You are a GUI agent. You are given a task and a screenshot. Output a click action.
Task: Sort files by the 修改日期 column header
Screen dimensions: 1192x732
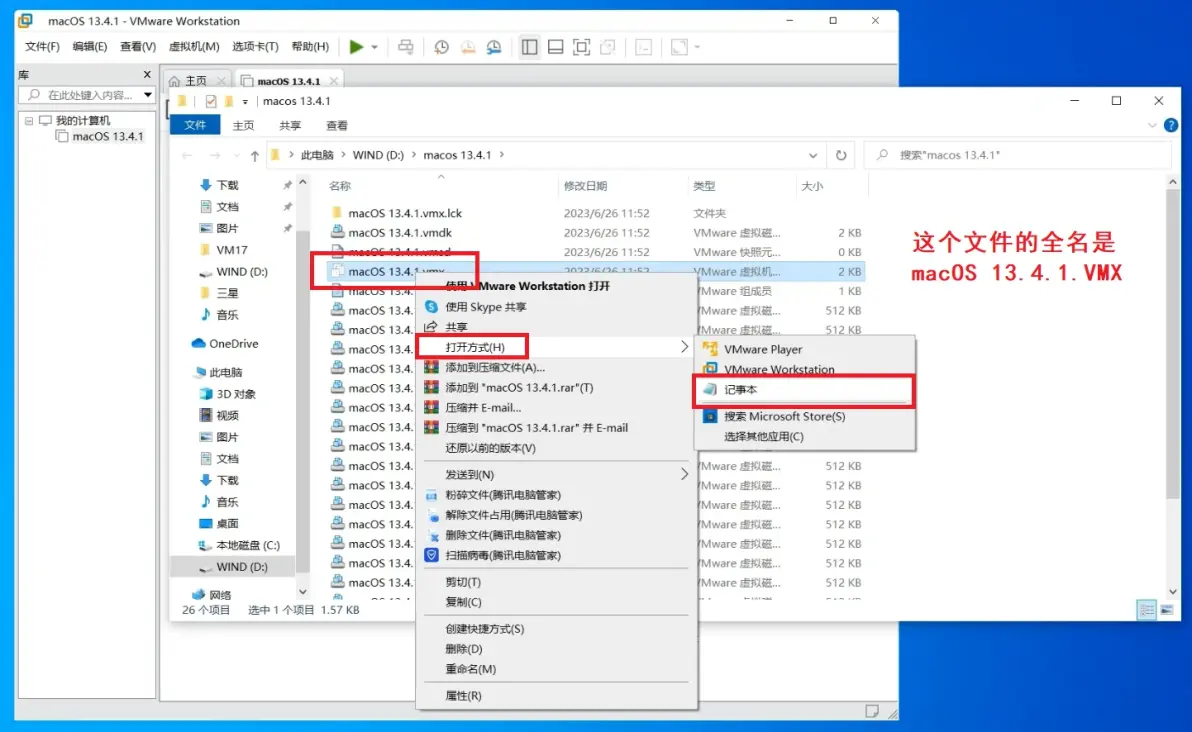click(x=585, y=186)
